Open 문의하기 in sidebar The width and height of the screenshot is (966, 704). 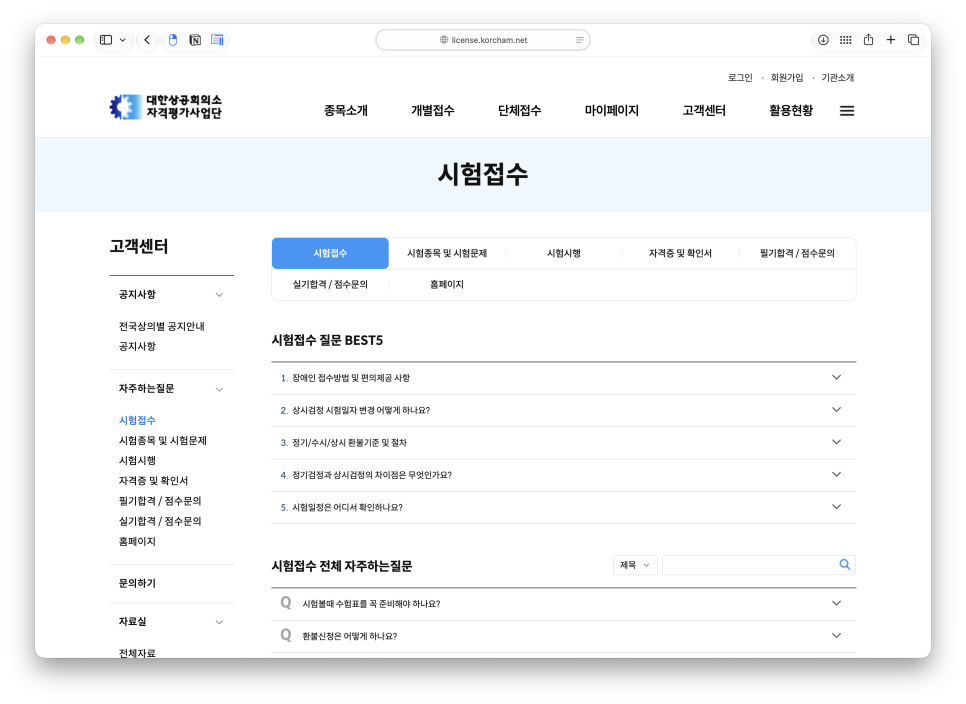pyautogui.click(x=137, y=583)
